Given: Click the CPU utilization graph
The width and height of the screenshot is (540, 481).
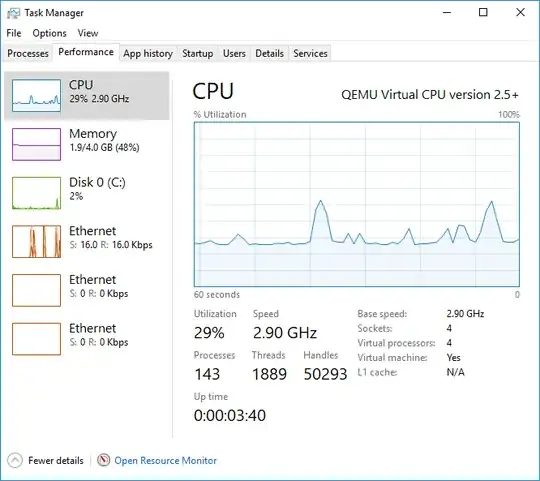Looking at the screenshot, I should click(x=357, y=204).
